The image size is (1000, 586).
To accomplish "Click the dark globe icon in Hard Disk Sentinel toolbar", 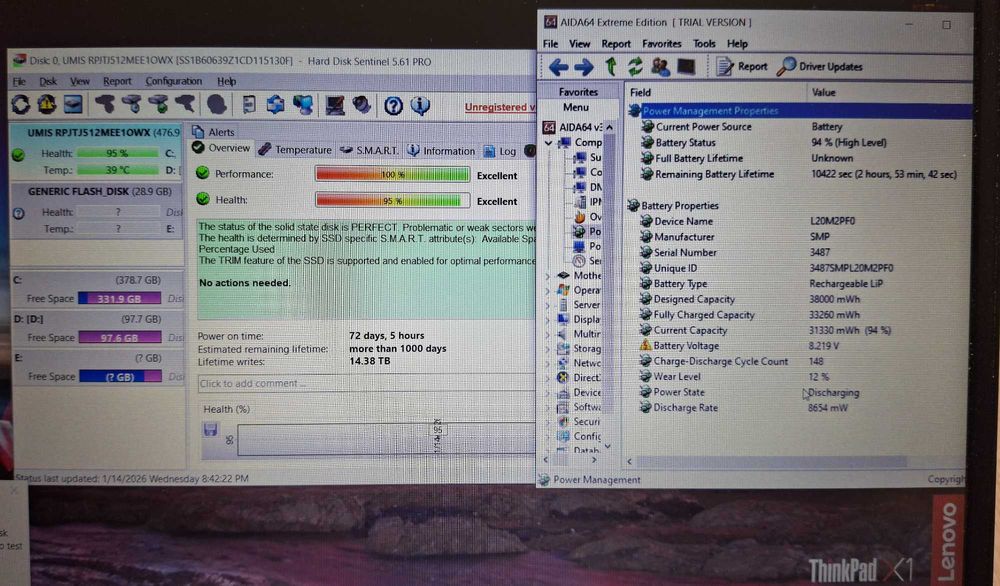I will 217,105.
